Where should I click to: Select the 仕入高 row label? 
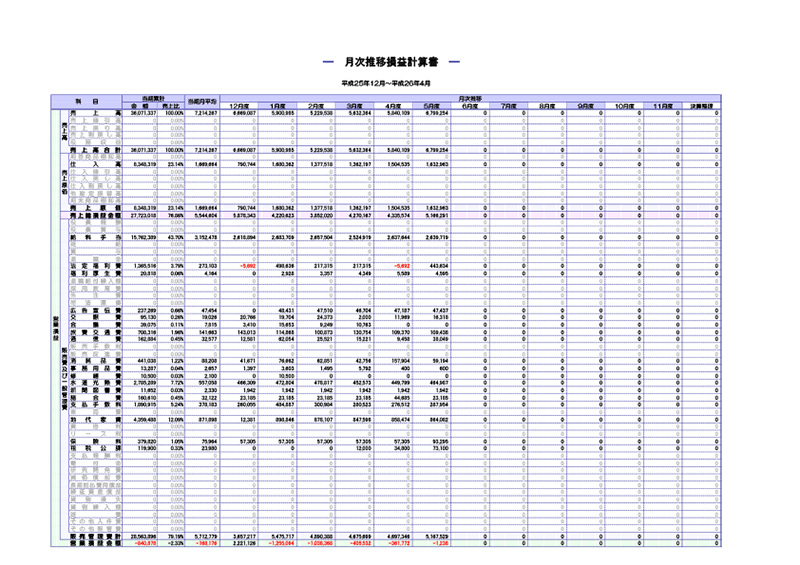pyautogui.click(x=95, y=164)
